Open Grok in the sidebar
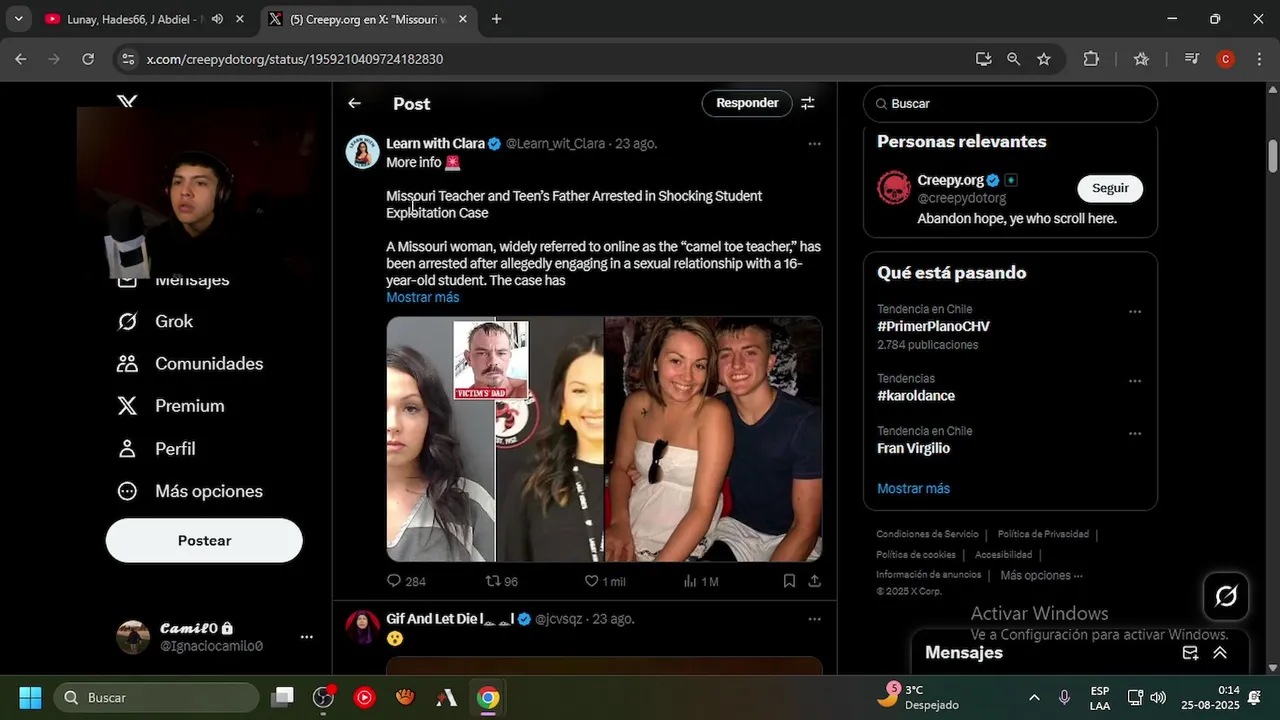The height and width of the screenshot is (720, 1280). click(x=155, y=321)
